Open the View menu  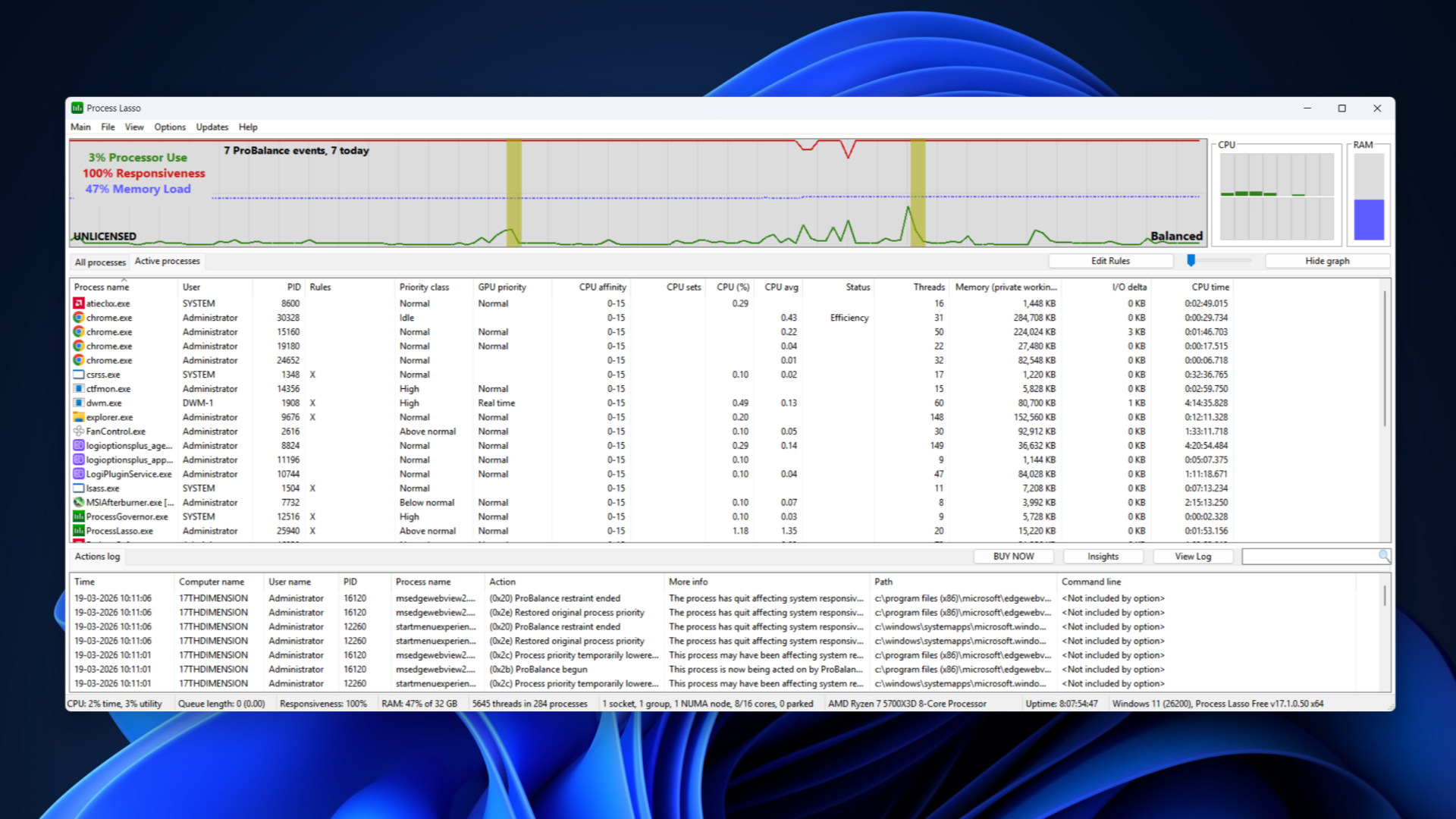(x=134, y=127)
